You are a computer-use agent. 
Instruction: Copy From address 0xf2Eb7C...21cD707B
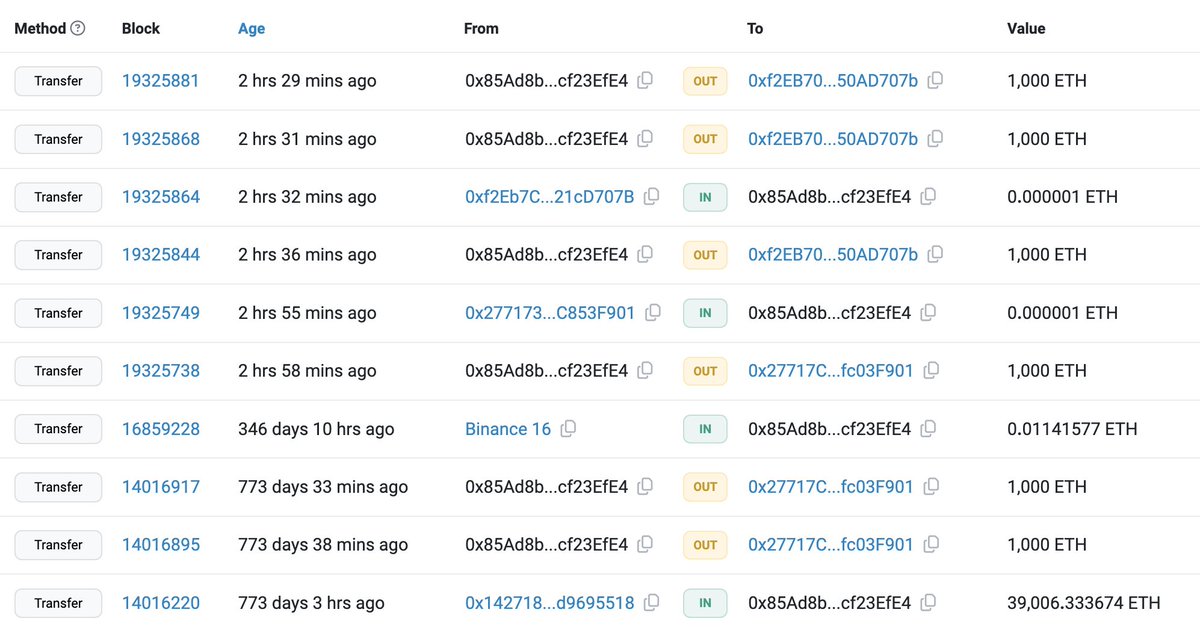pyautogui.click(x=651, y=196)
